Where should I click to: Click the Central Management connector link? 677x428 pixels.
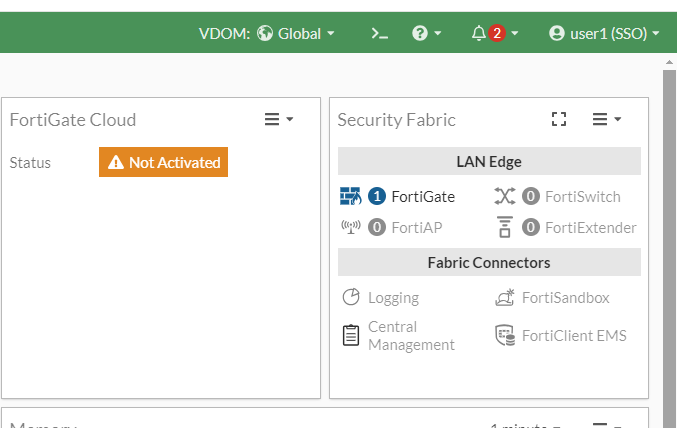pyautogui.click(x=411, y=335)
